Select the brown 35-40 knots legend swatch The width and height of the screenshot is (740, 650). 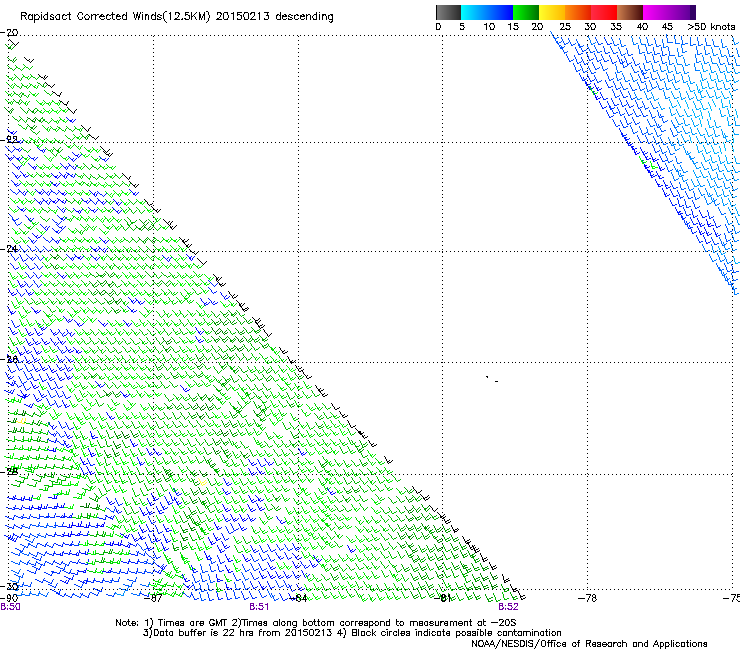pos(630,12)
